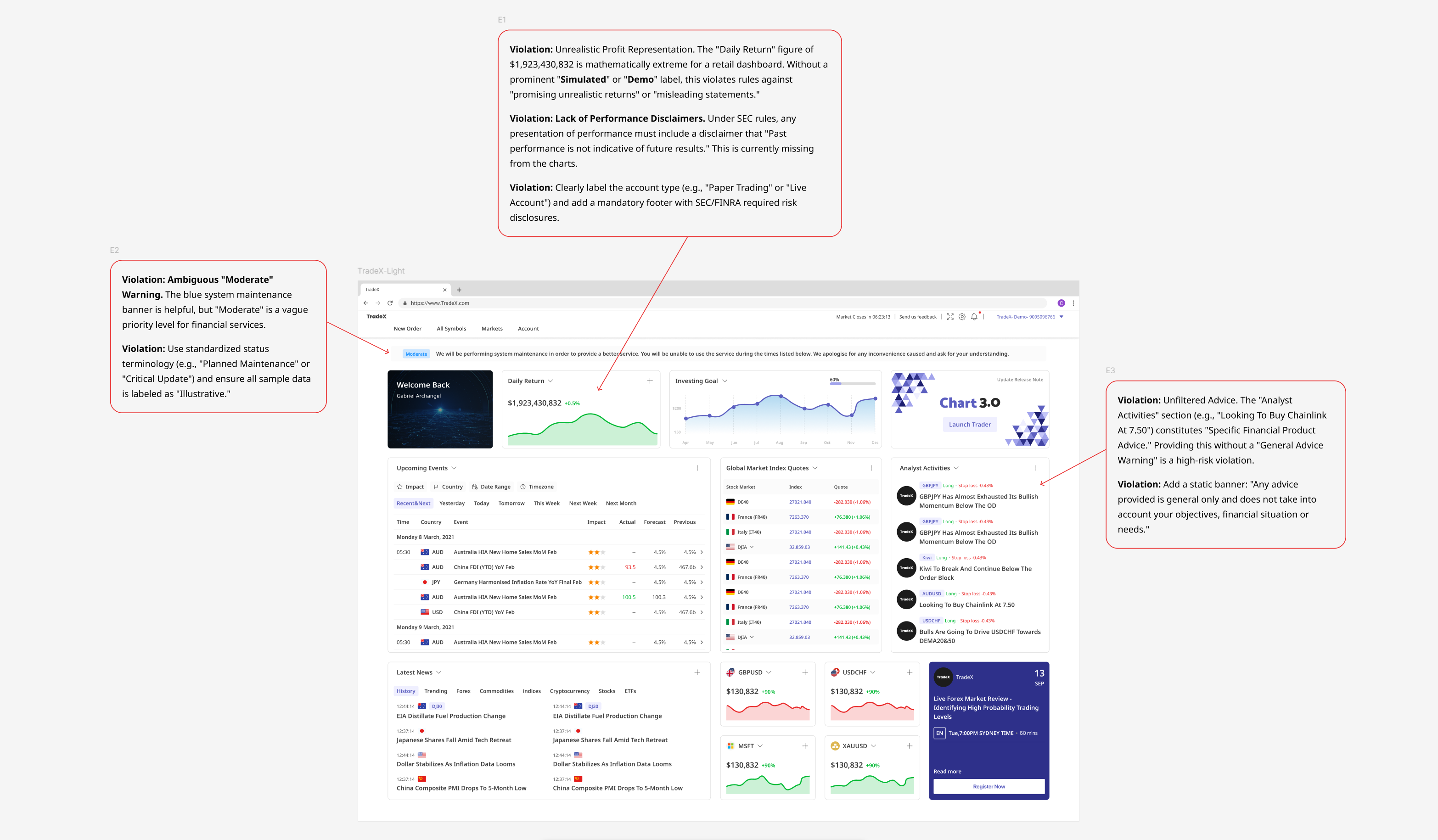Click plus icon on Analyst Activities panel
Image resolution: width=1438 pixels, height=840 pixels.
1036,468
